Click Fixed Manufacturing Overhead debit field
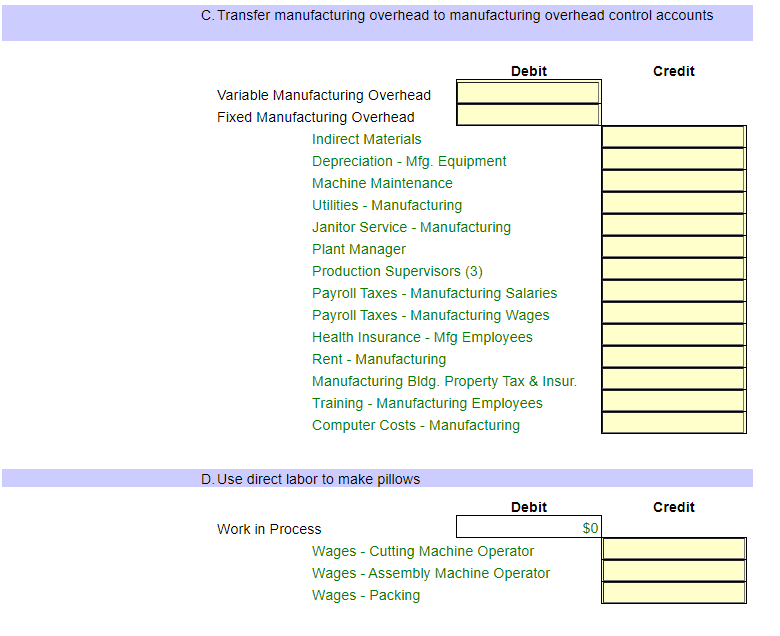 click(528, 115)
